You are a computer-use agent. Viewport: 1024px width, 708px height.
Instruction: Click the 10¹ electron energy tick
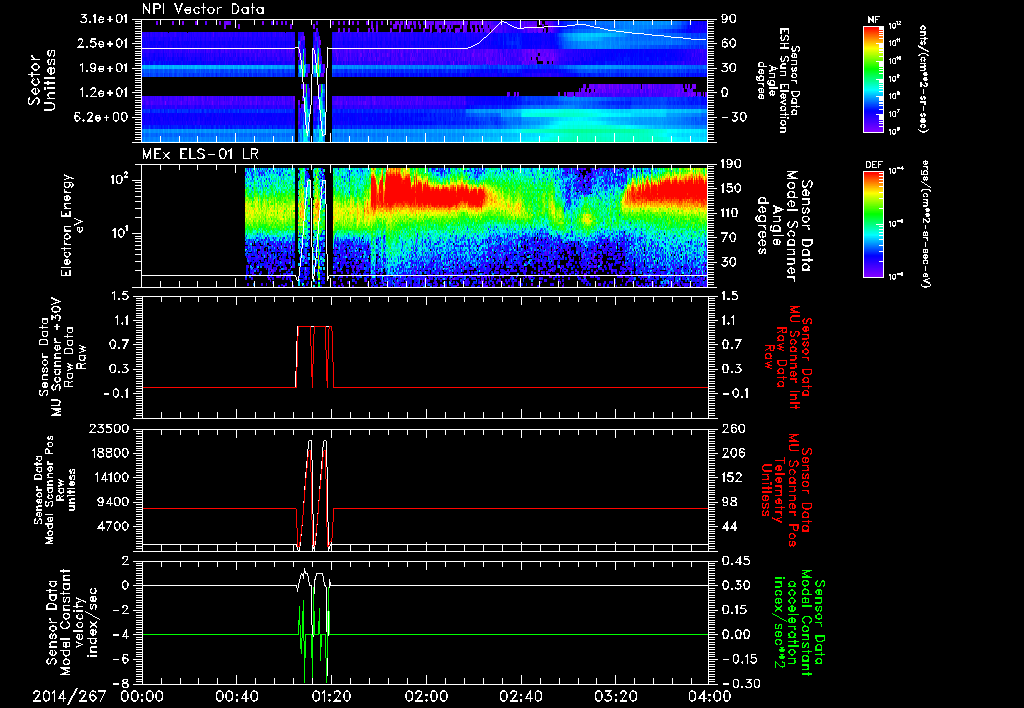[118, 233]
